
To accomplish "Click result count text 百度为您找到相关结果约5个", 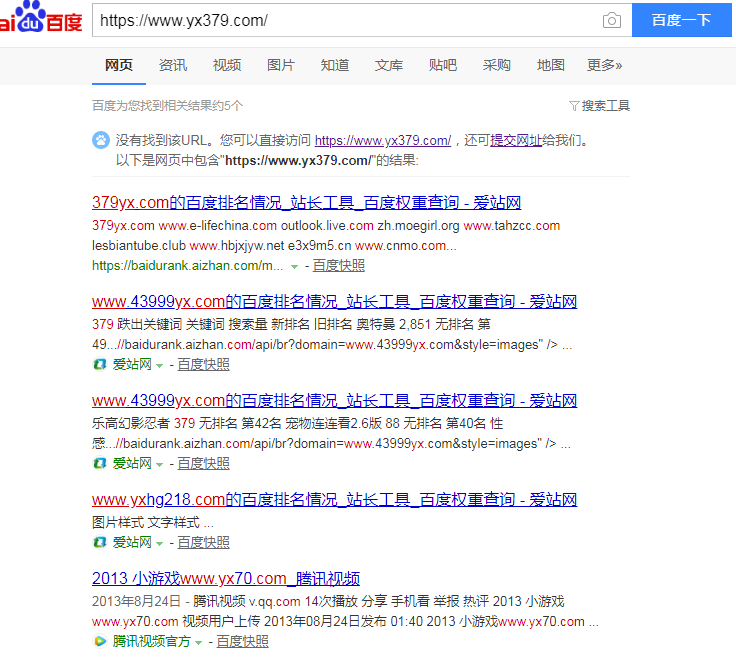I will [168, 106].
